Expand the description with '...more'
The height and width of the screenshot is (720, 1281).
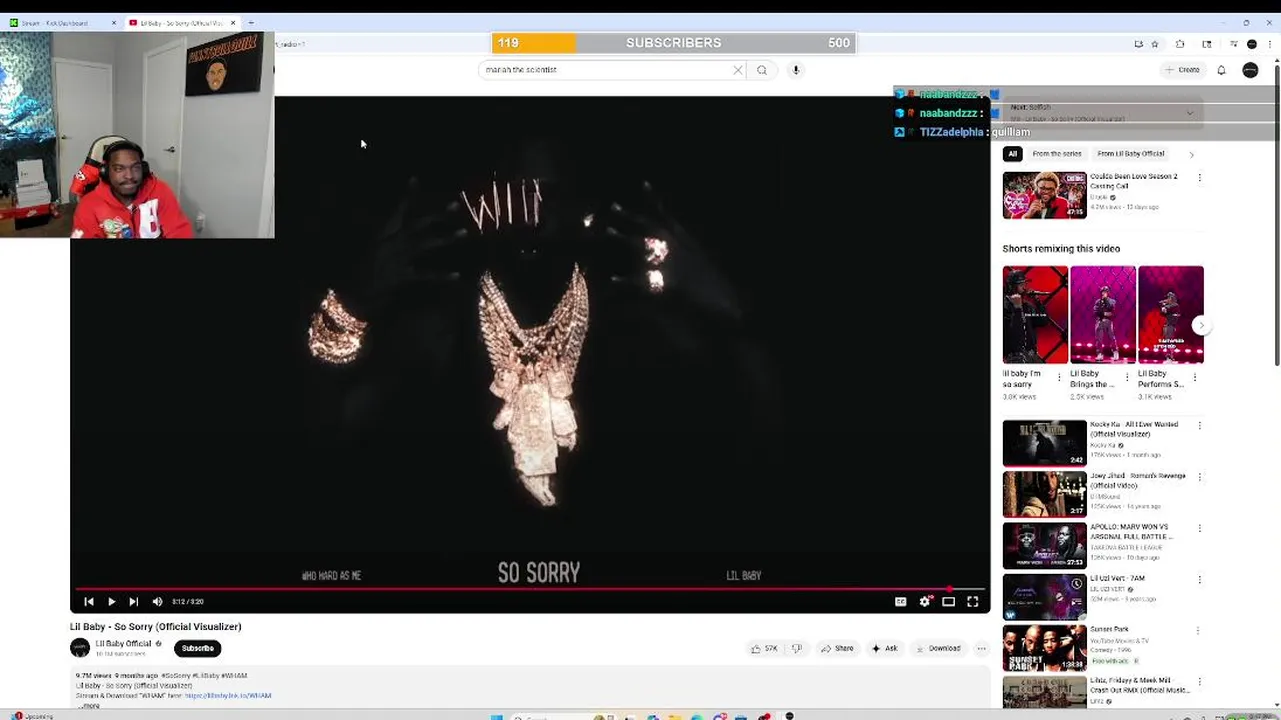pyautogui.click(x=88, y=706)
